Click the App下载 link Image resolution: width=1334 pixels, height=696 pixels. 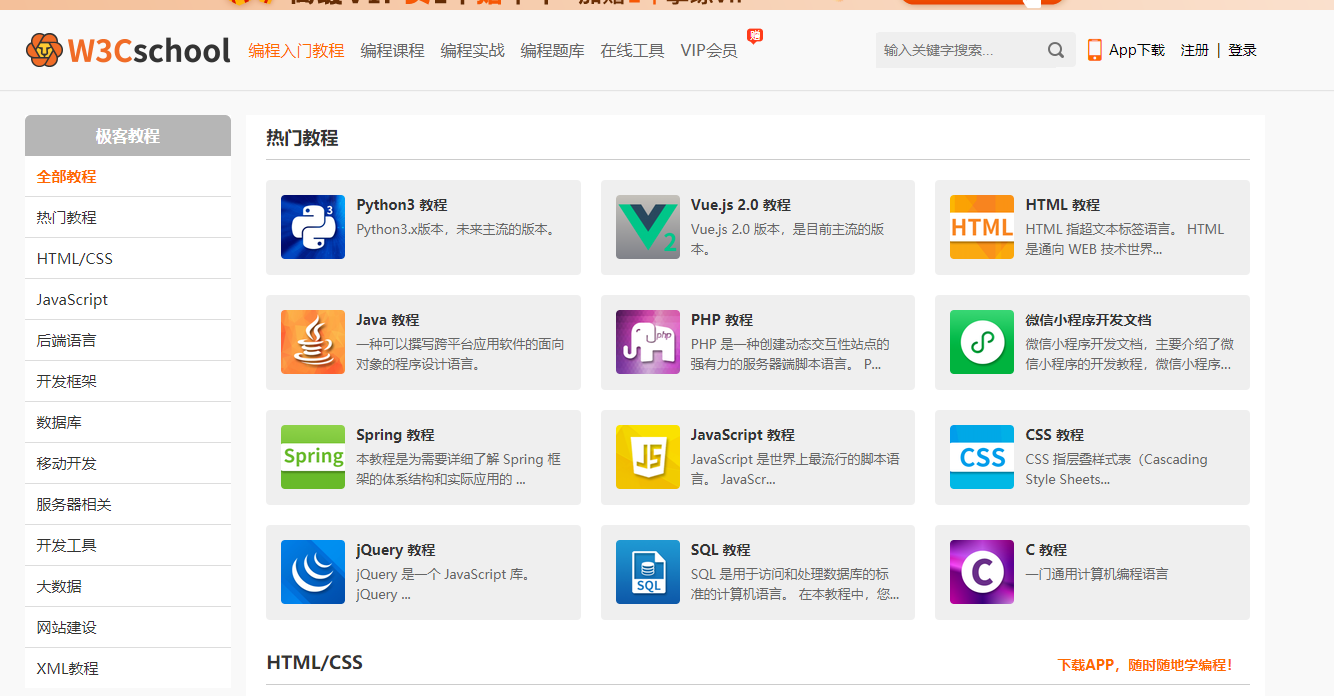(x=1137, y=50)
